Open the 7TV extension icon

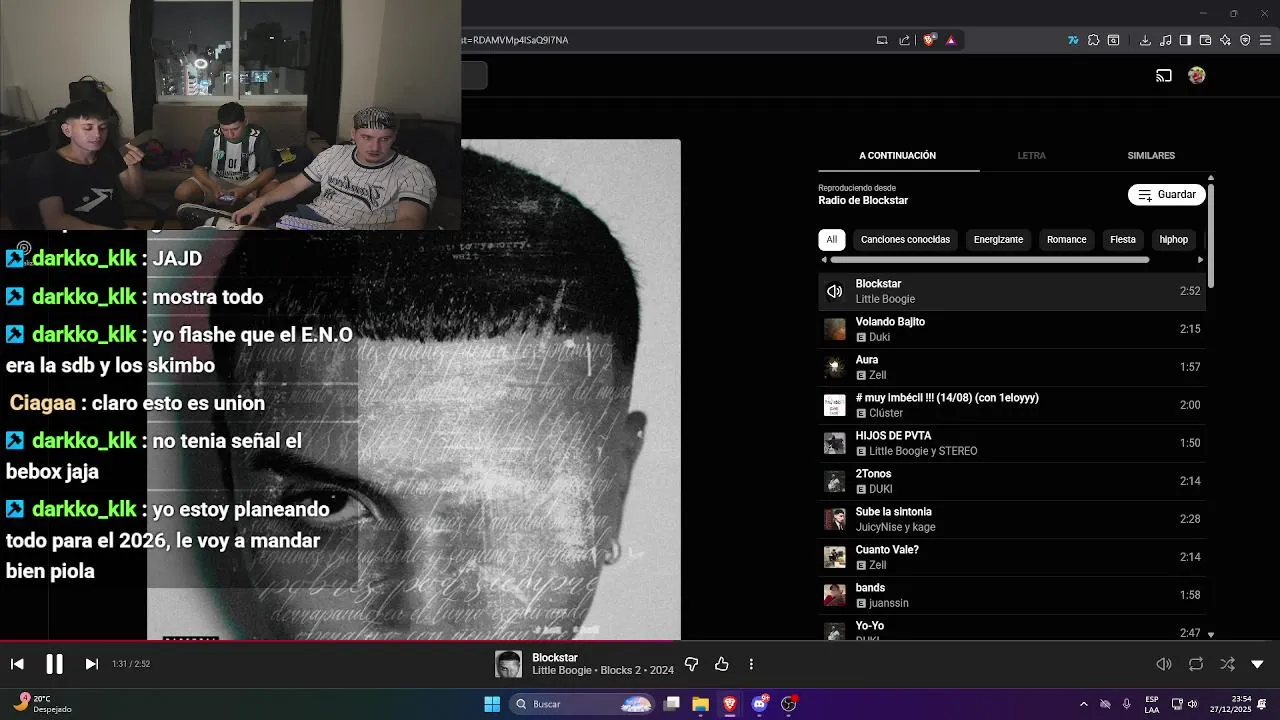pyautogui.click(x=1073, y=40)
